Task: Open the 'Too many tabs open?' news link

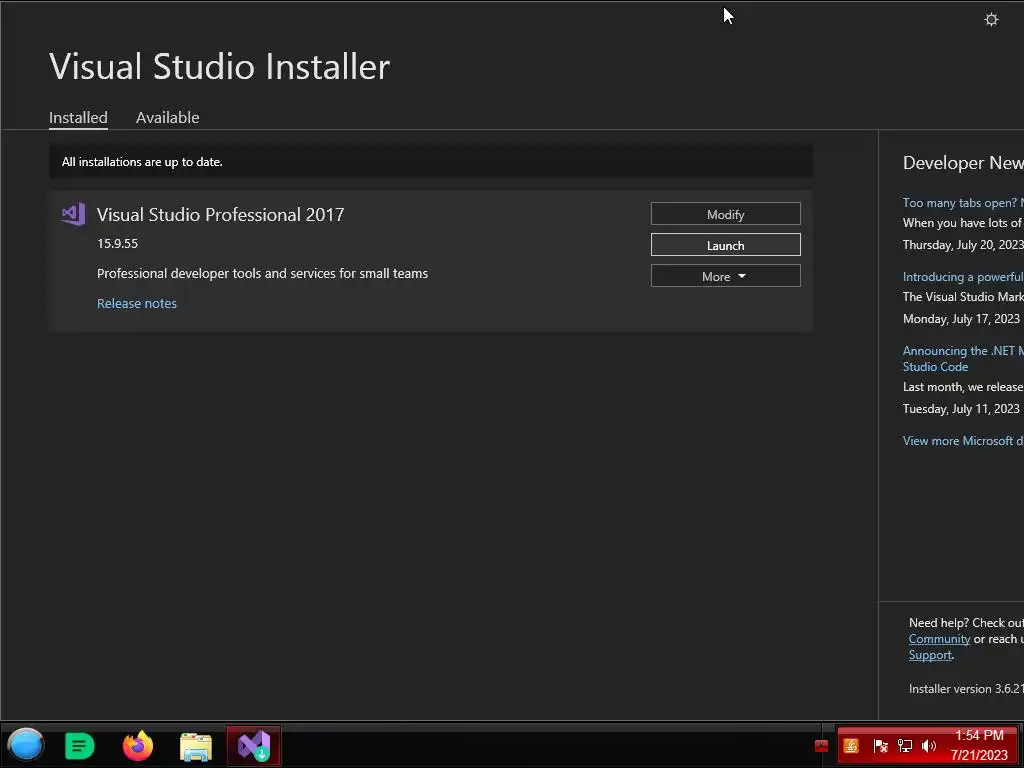Action: pyautogui.click(x=963, y=202)
